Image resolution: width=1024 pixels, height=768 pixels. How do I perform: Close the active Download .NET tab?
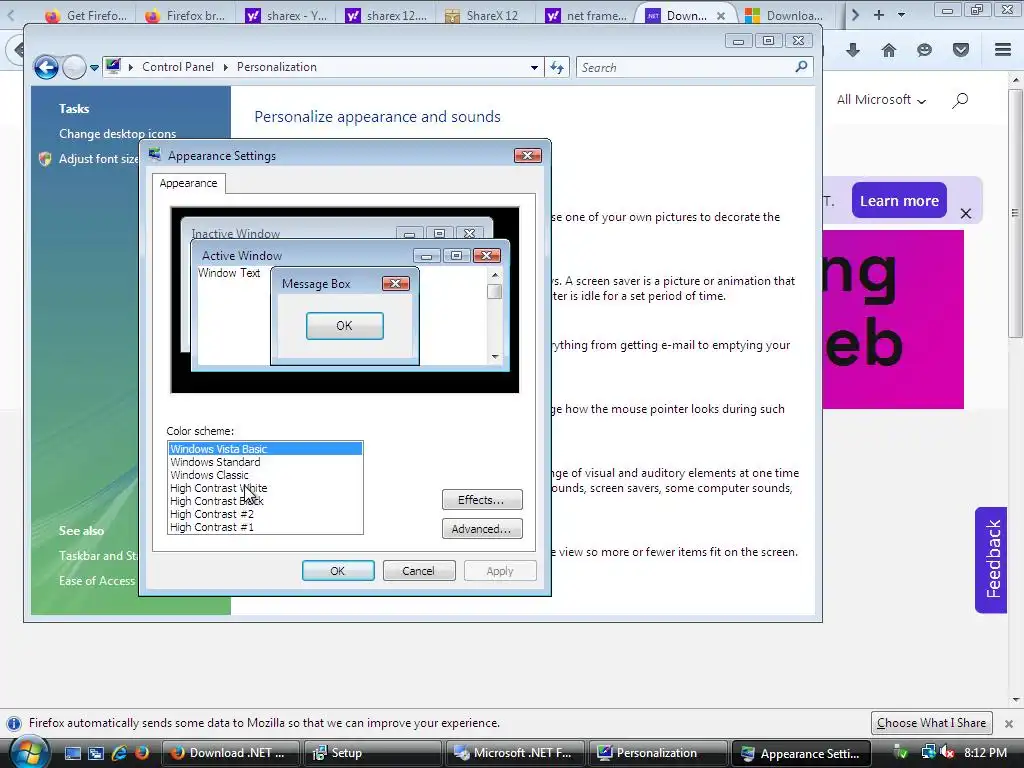coord(720,16)
